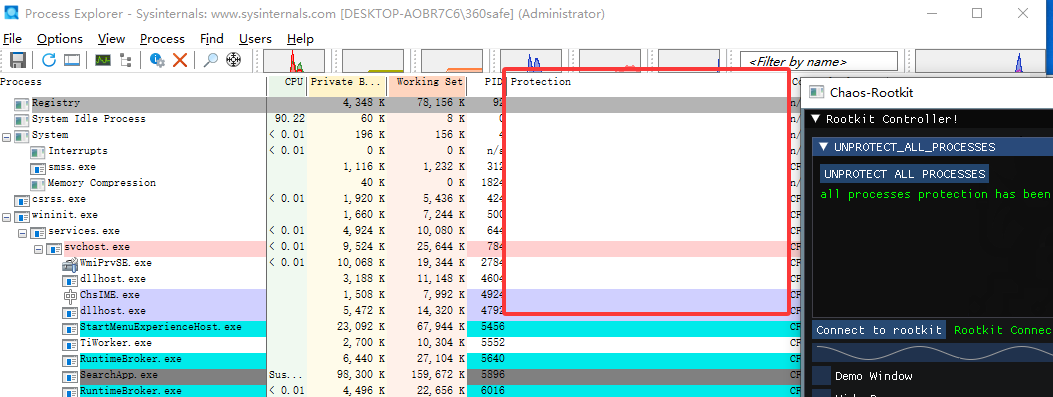The image size is (1053, 397).
Task: Collapse the svchost.exe tree node
Action: (x=39, y=248)
